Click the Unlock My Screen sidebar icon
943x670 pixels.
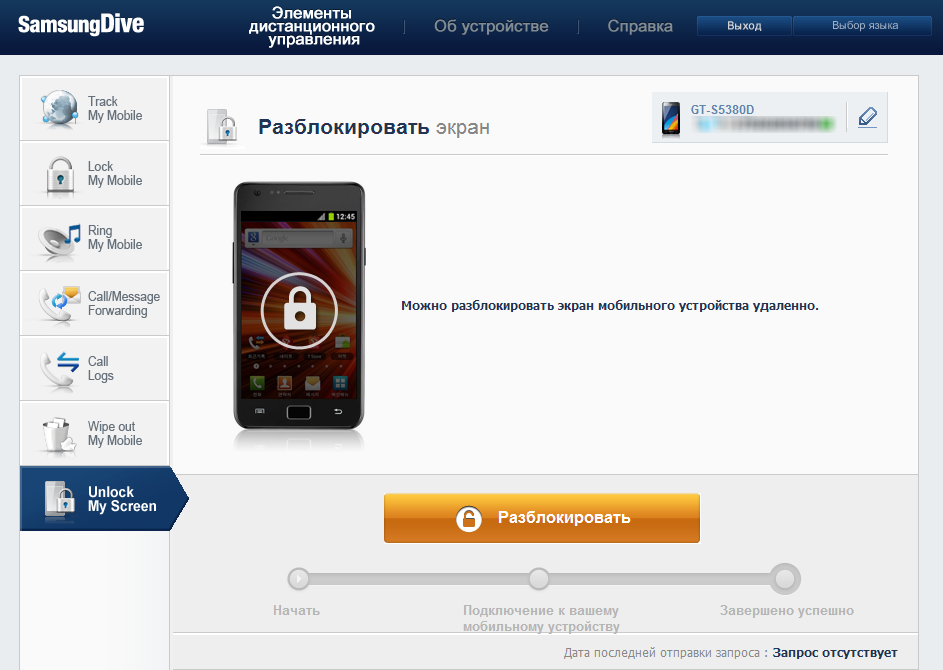coord(60,499)
